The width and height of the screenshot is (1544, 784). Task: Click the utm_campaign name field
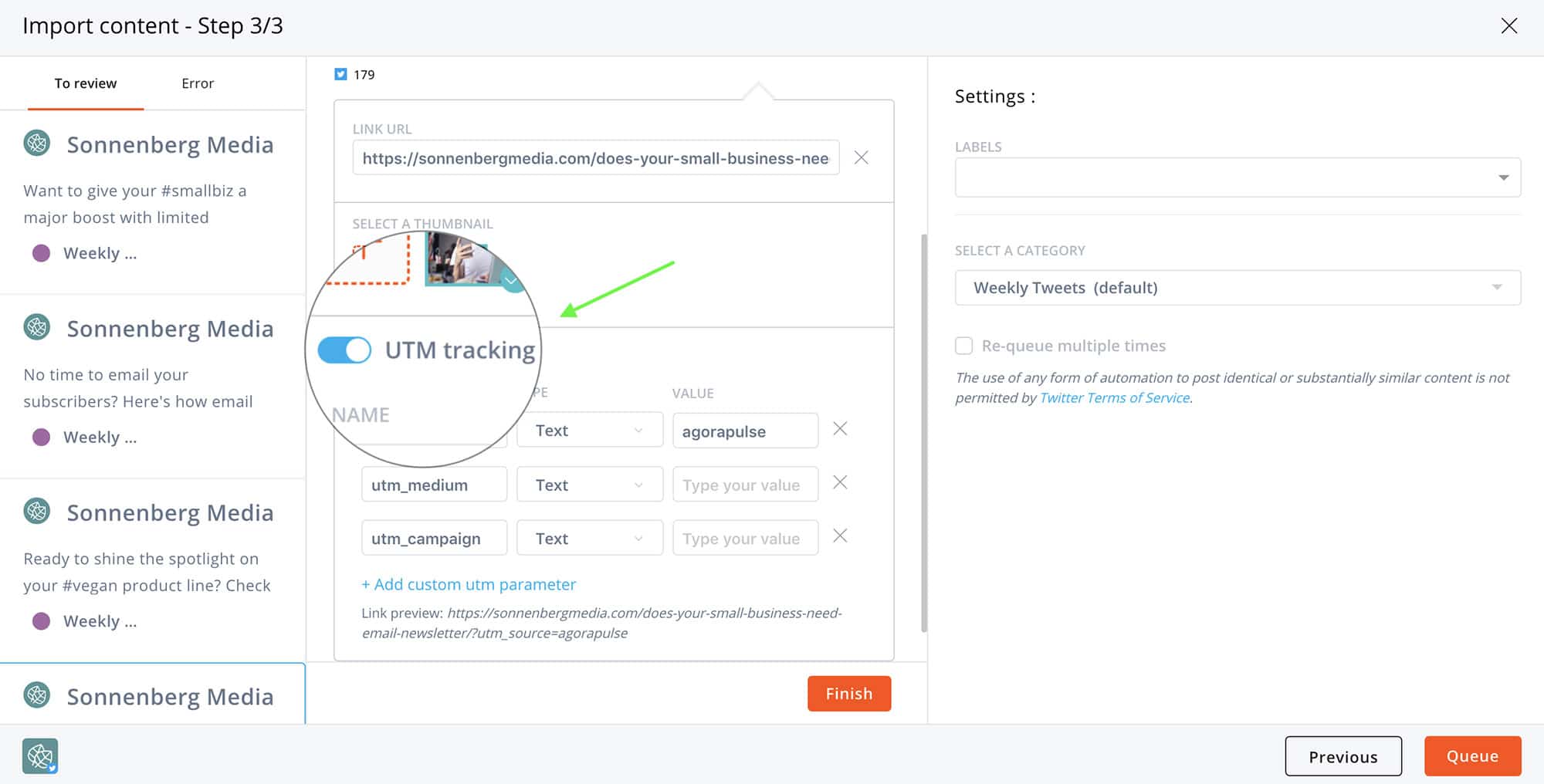coord(434,537)
